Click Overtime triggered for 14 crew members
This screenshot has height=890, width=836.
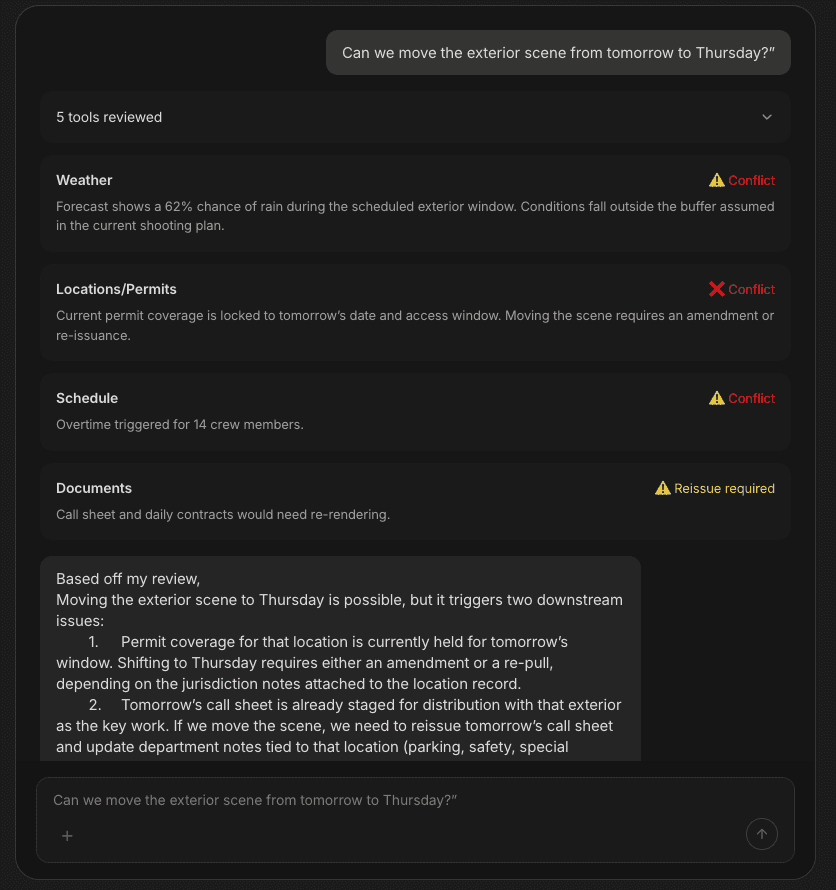pos(180,425)
